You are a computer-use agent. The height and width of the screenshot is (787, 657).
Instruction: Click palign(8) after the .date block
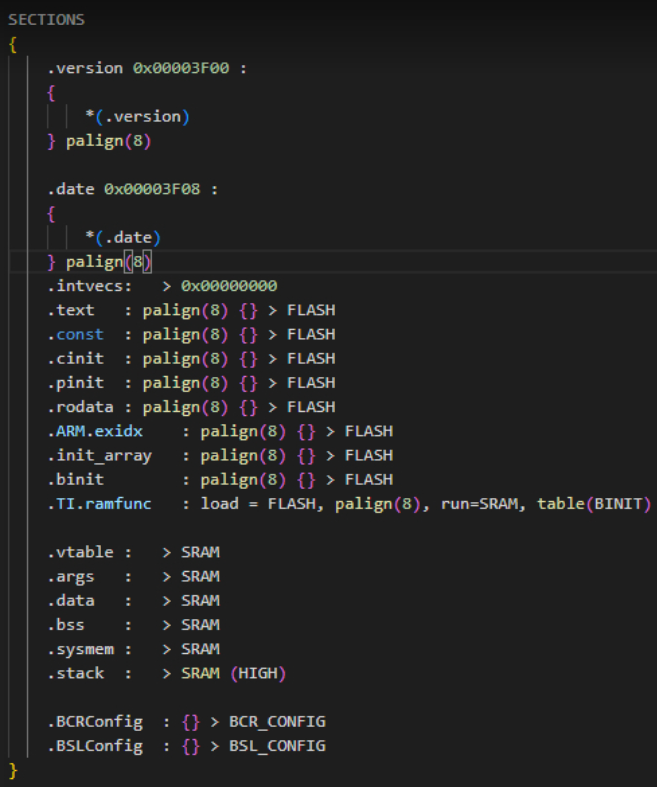point(108,262)
